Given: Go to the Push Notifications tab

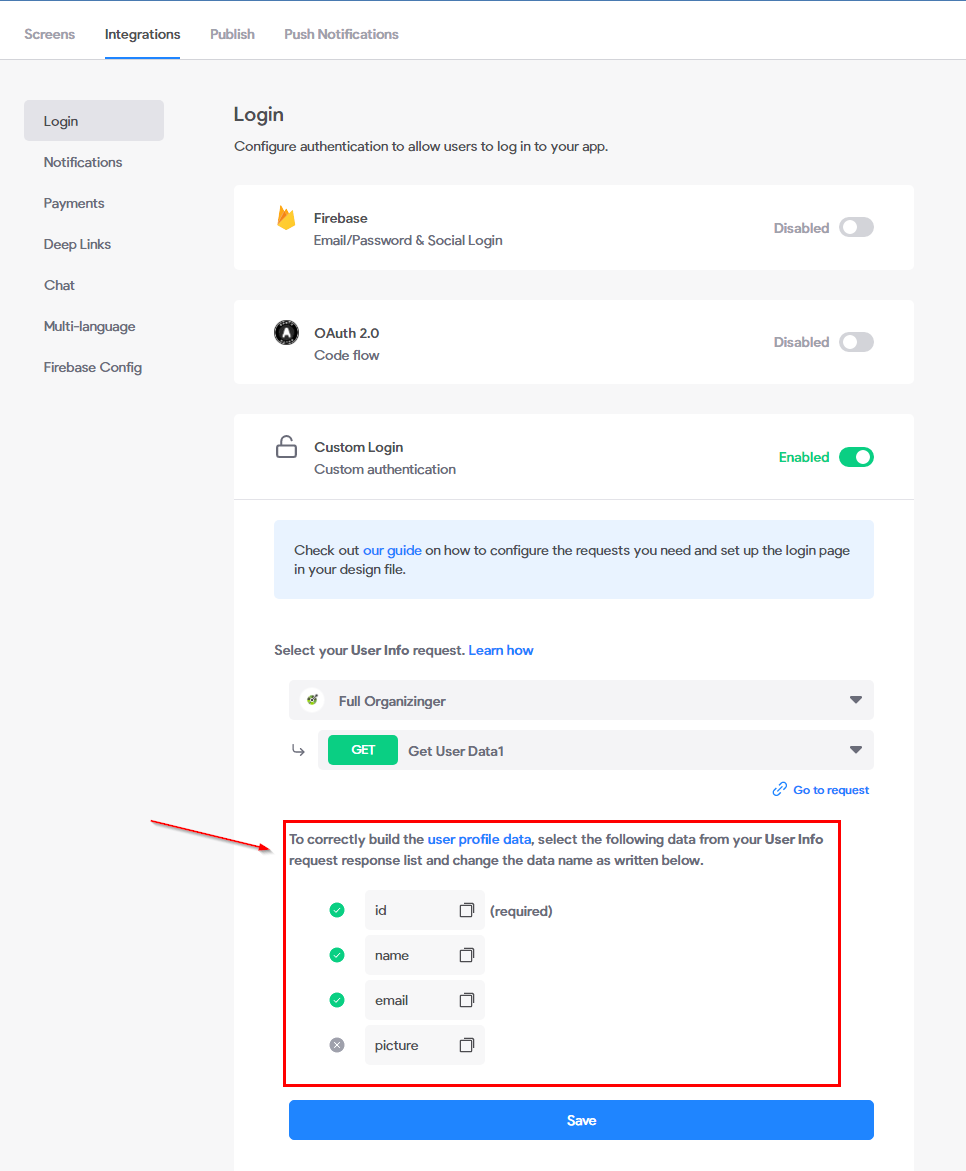Looking at the screenshot, I should tap(341, 34).
